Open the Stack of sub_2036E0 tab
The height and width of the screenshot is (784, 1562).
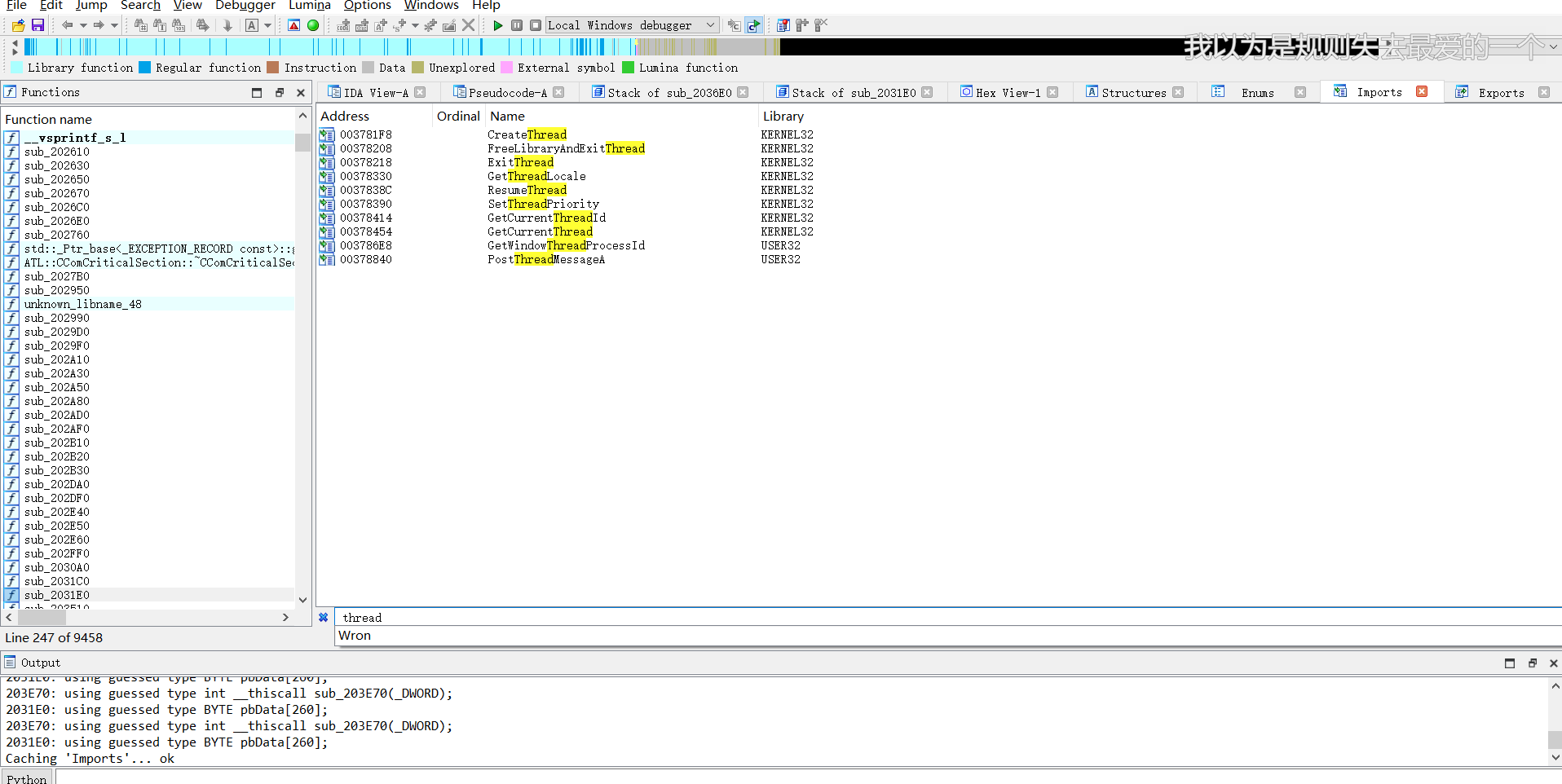pyautogui.click(x=669, y=93)
